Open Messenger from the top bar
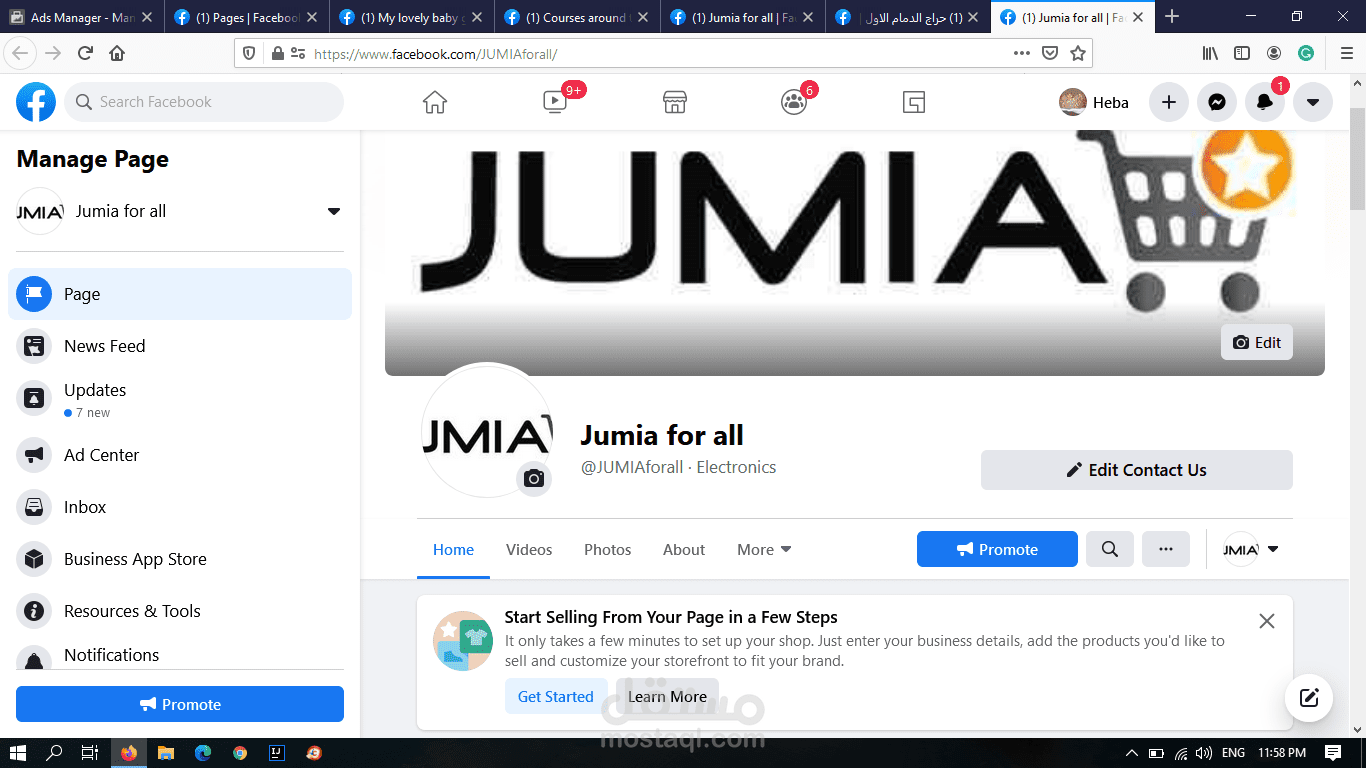The height and width of the screenshot is (768, 1366). [x=1217, y=102]
